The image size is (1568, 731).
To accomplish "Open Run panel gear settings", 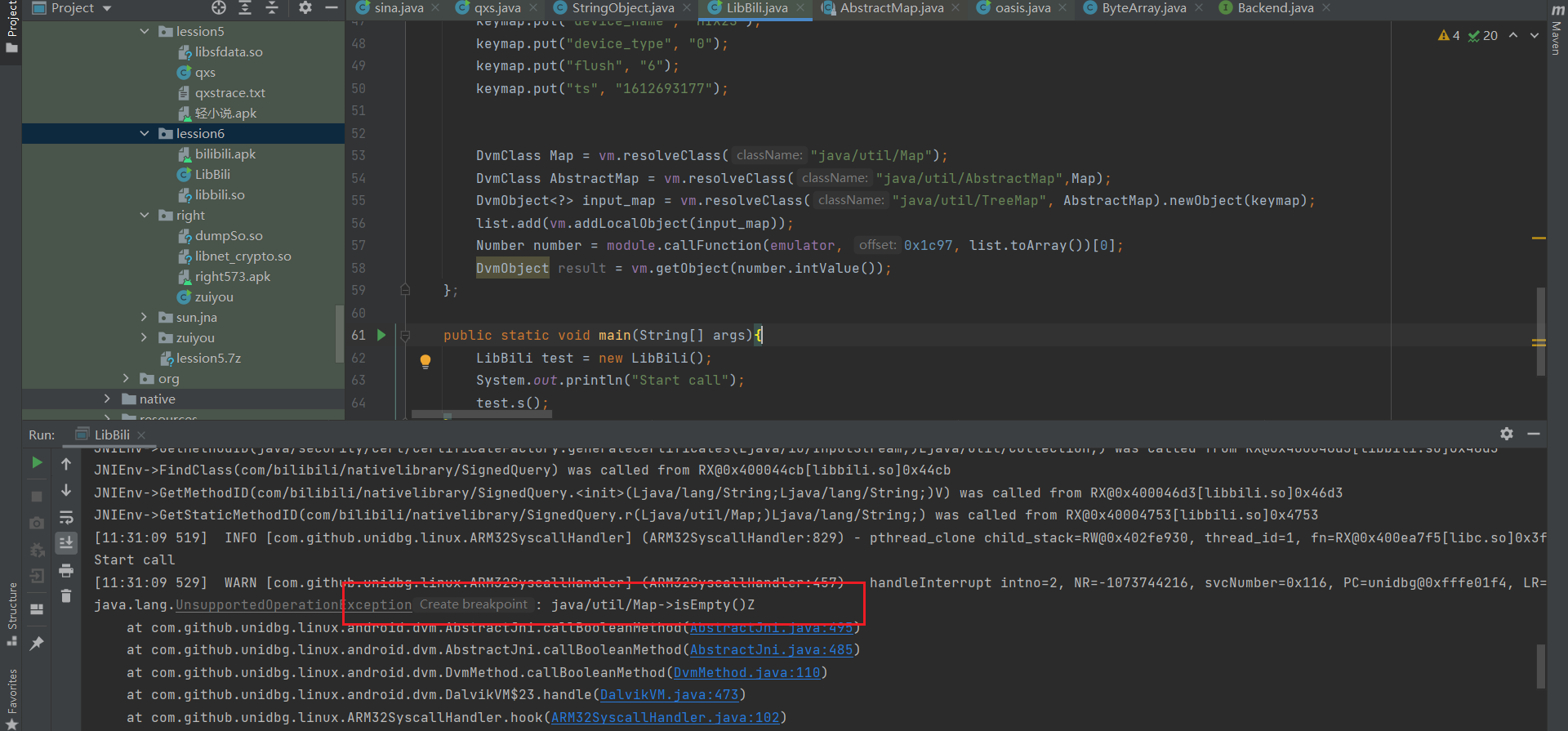I will [1507, 434].
